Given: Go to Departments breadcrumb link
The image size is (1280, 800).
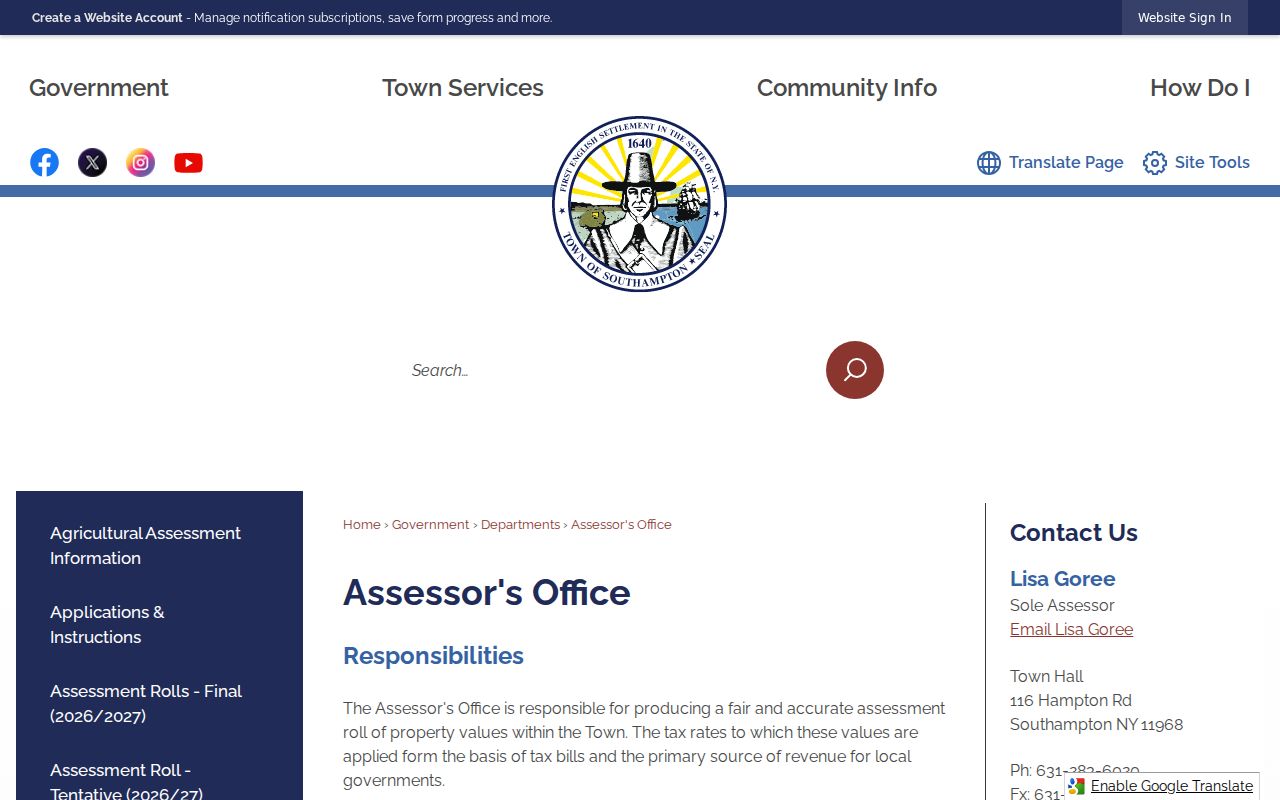Looking at the screenshot, I should 520,524.
